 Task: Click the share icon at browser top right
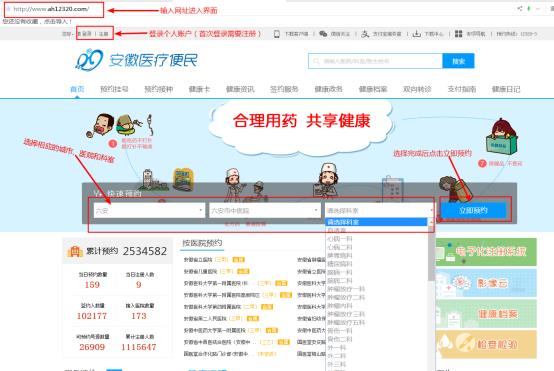[x=519, y=8]
